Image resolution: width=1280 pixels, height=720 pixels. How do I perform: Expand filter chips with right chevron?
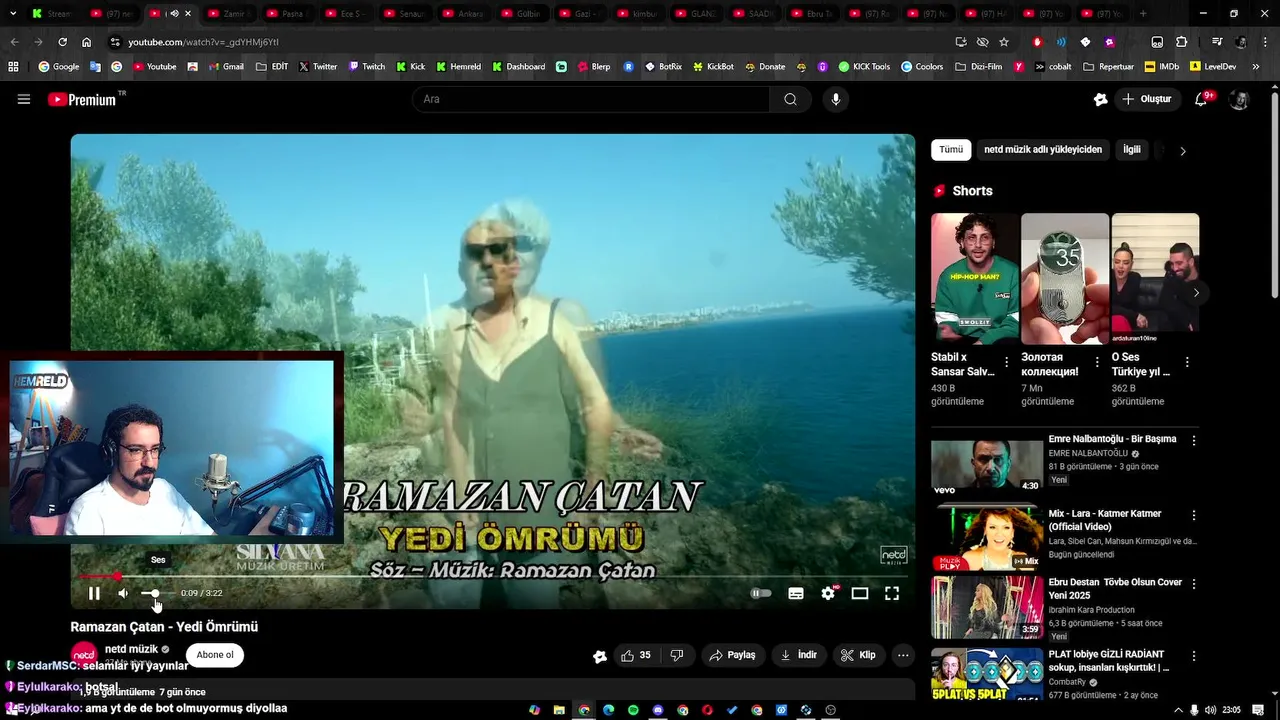point(1183,151)
